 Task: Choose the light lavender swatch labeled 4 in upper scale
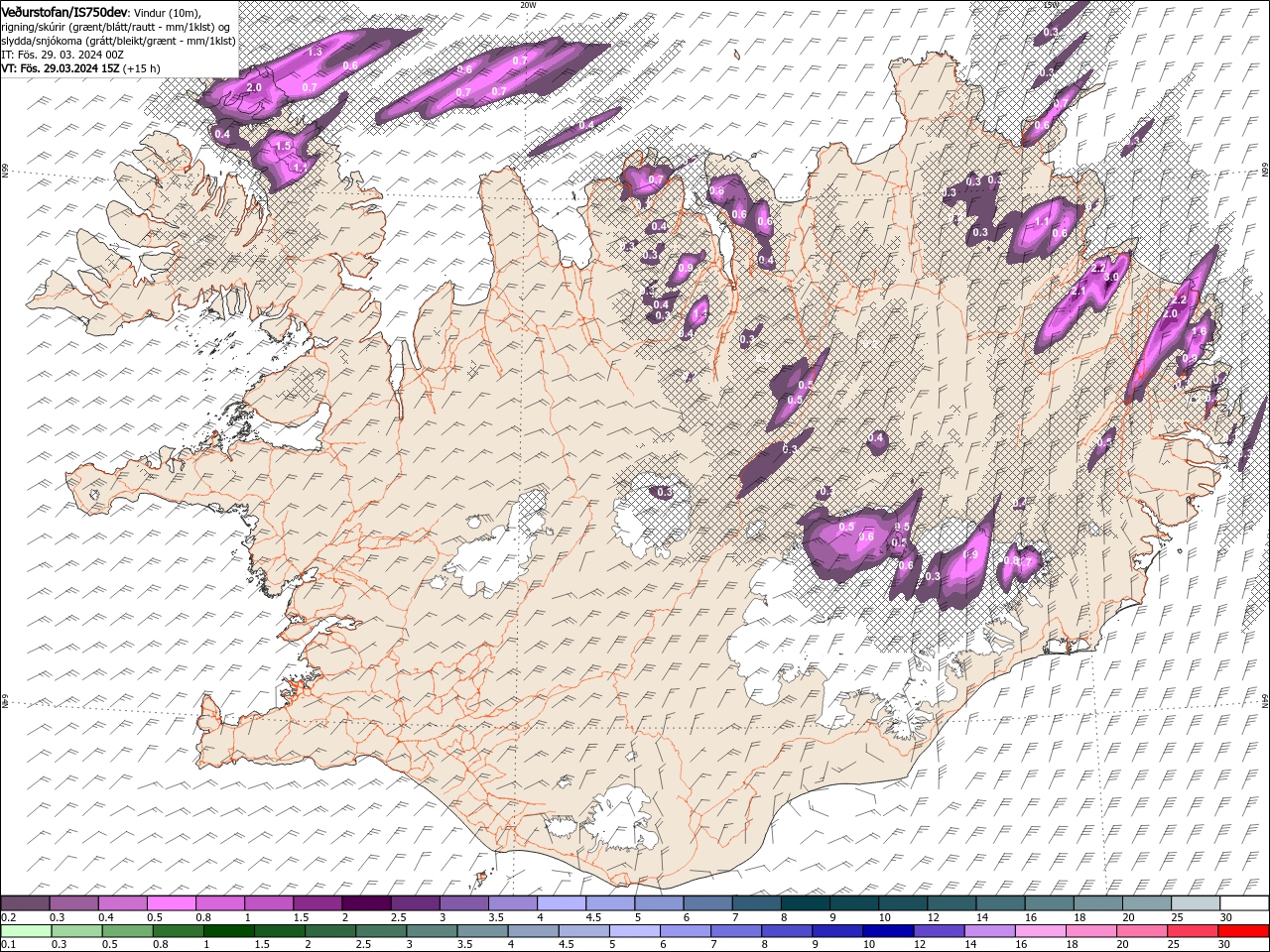561,903
